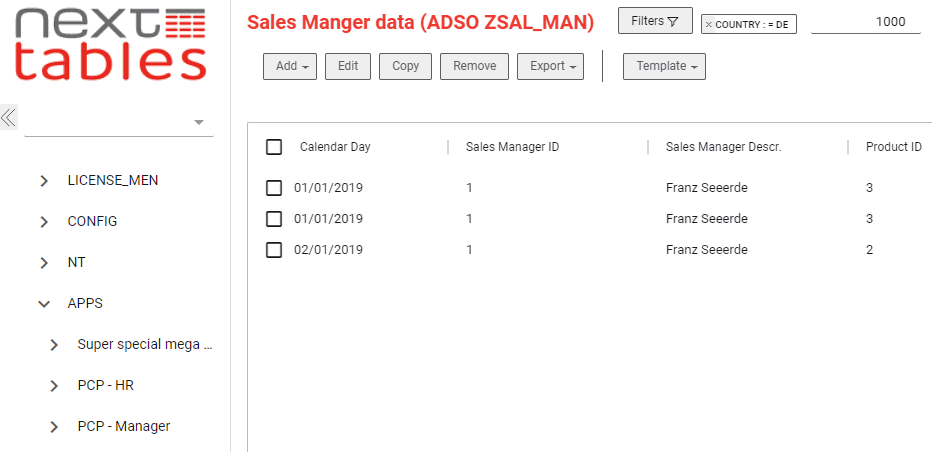Click the Remove button
Screen dimensions: 932x452
click(x=474, y=66)
